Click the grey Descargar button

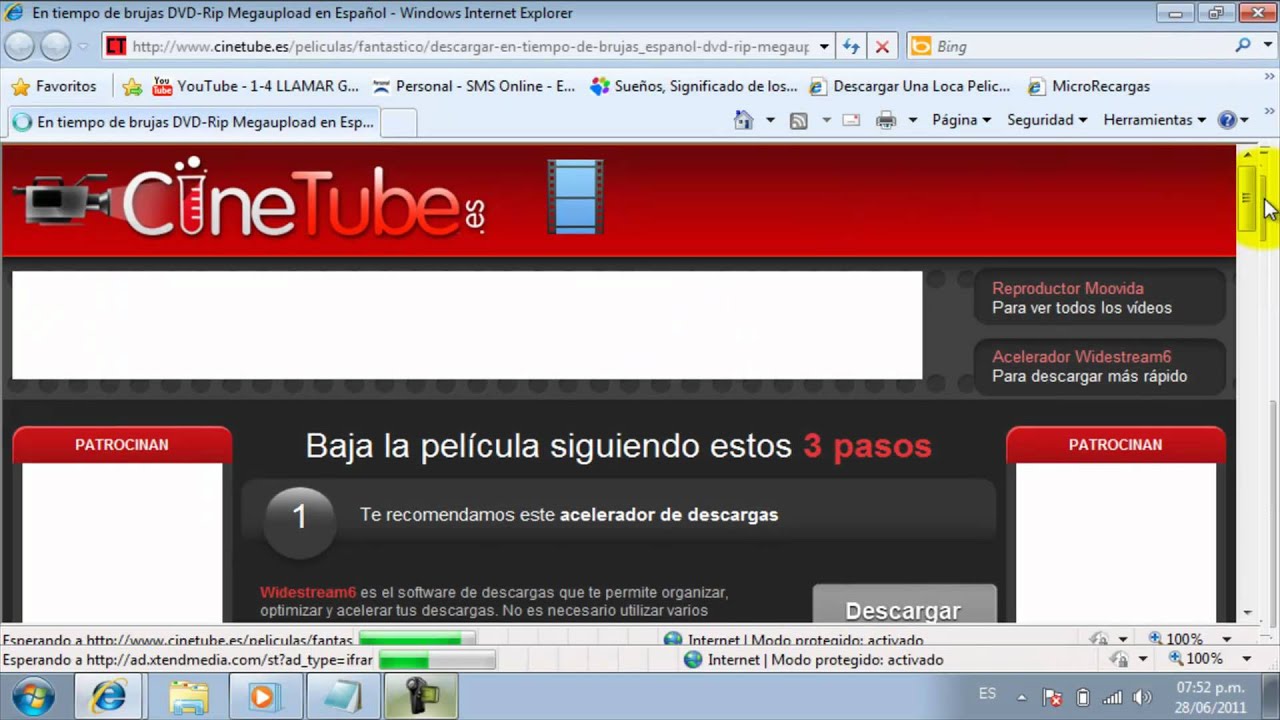(x=904, y=604)
